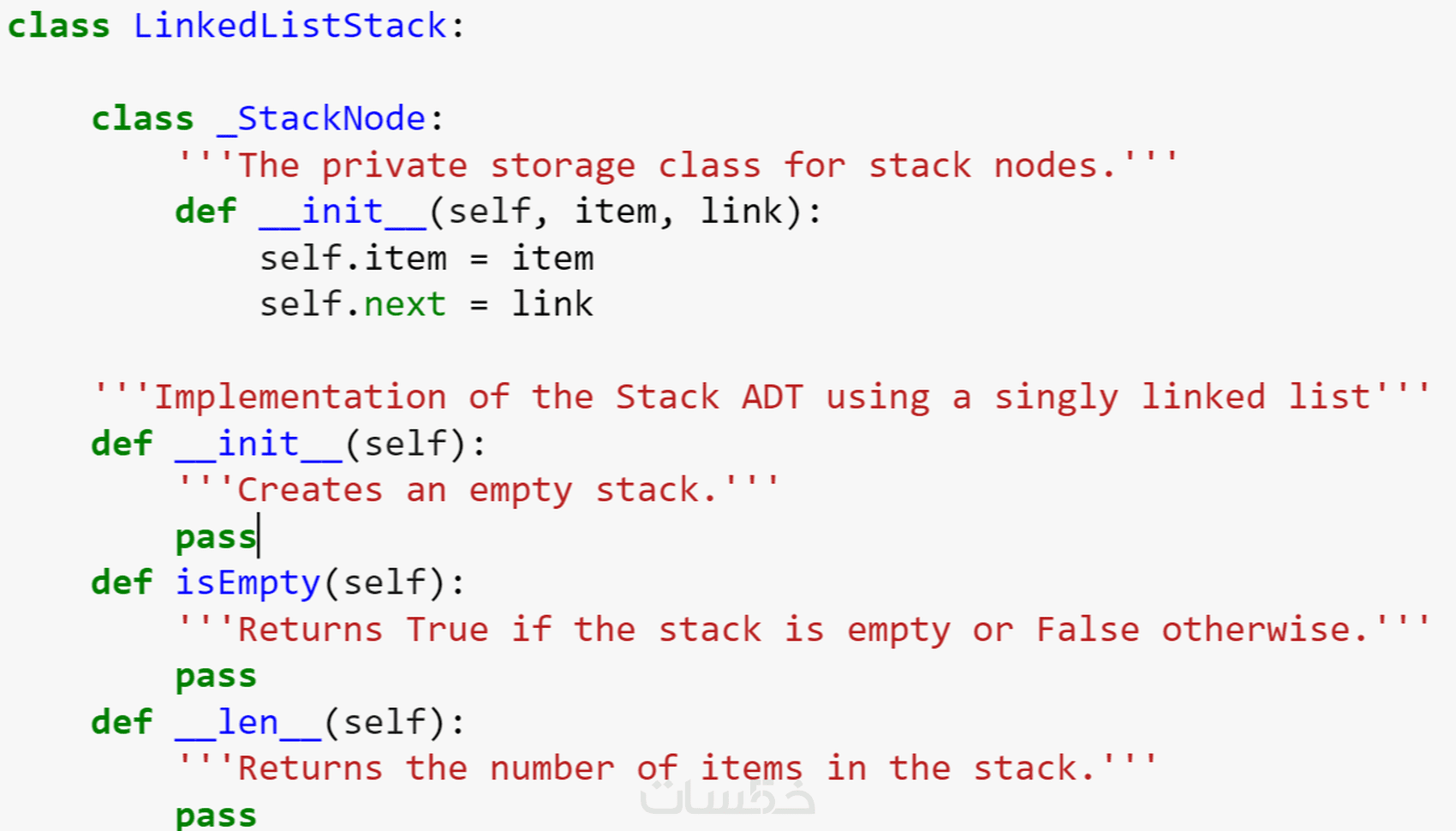Click the __init__(self) method name
This screenshot has width=1456, height=831.
(259, 444)
